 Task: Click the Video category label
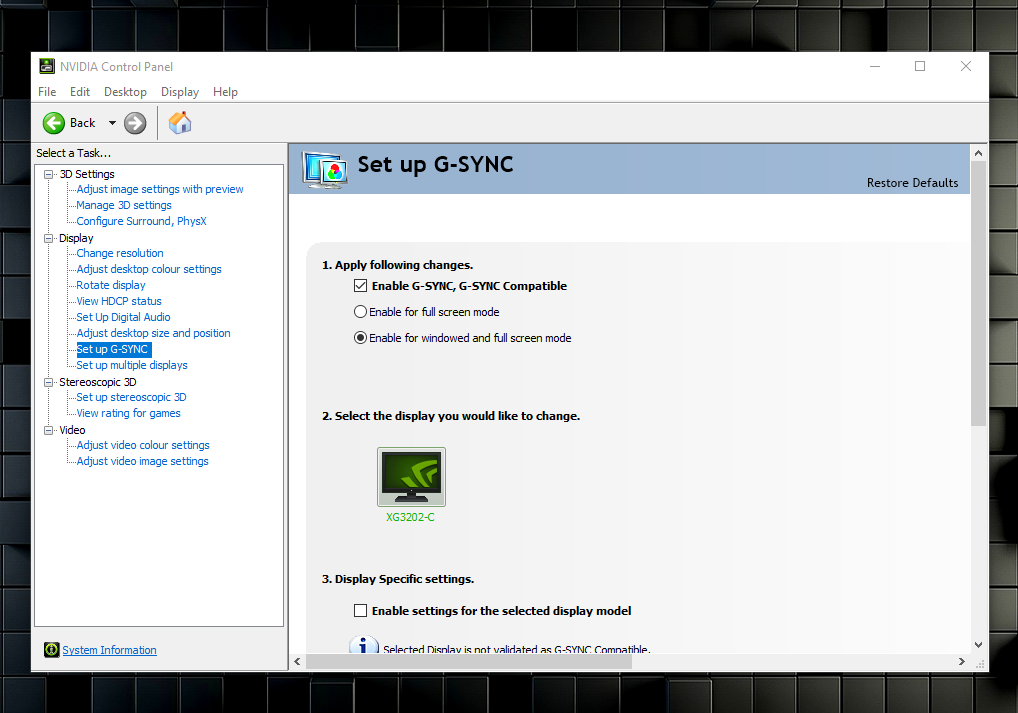click(x=72, y=431)
